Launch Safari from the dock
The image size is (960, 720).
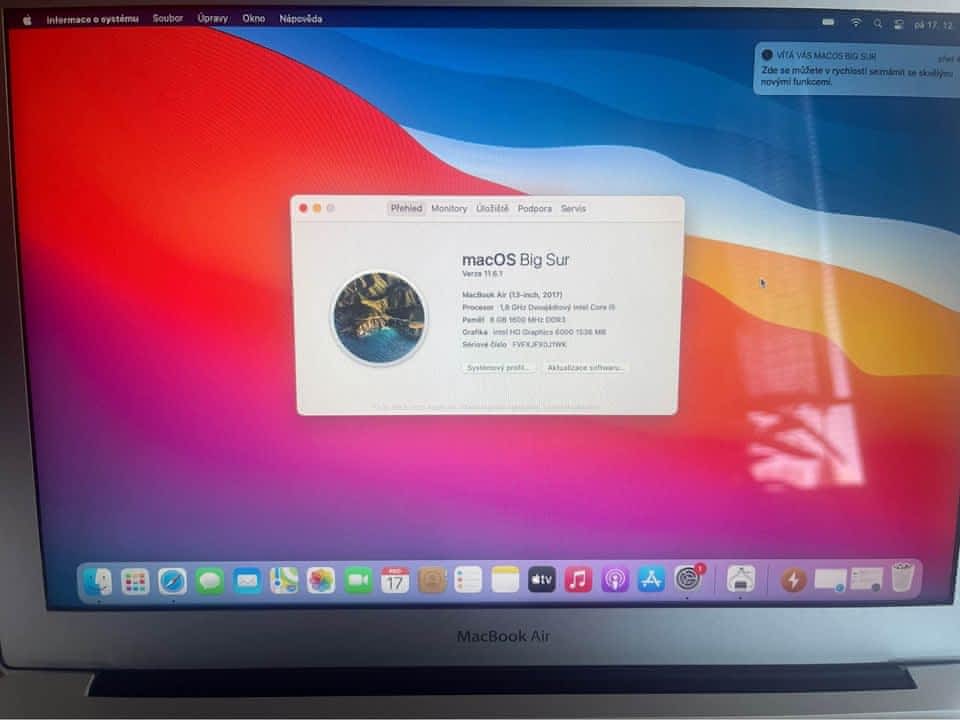(173, 581)
